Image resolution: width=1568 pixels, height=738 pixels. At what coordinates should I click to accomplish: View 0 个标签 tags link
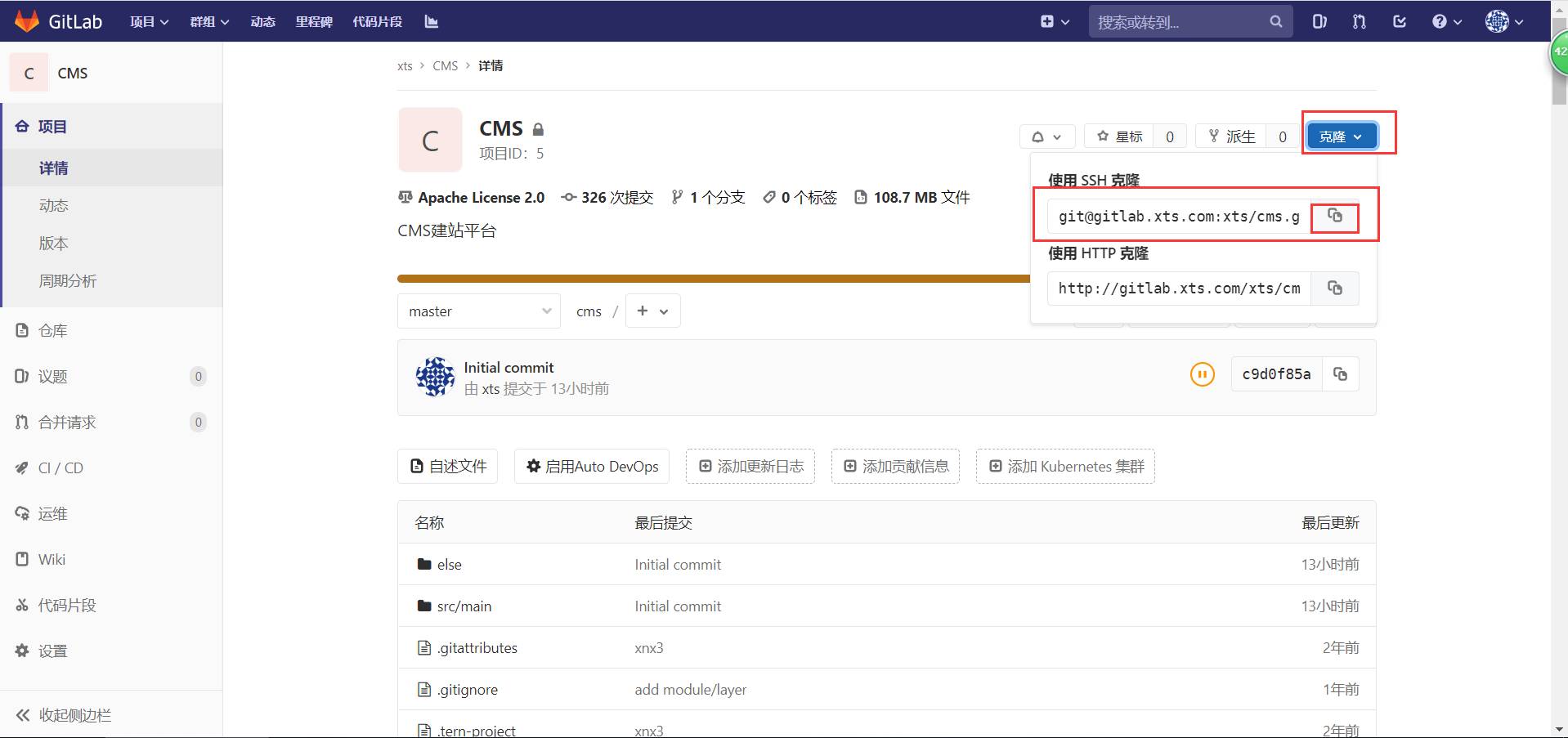pyautogui.click(x=800, y=197)
